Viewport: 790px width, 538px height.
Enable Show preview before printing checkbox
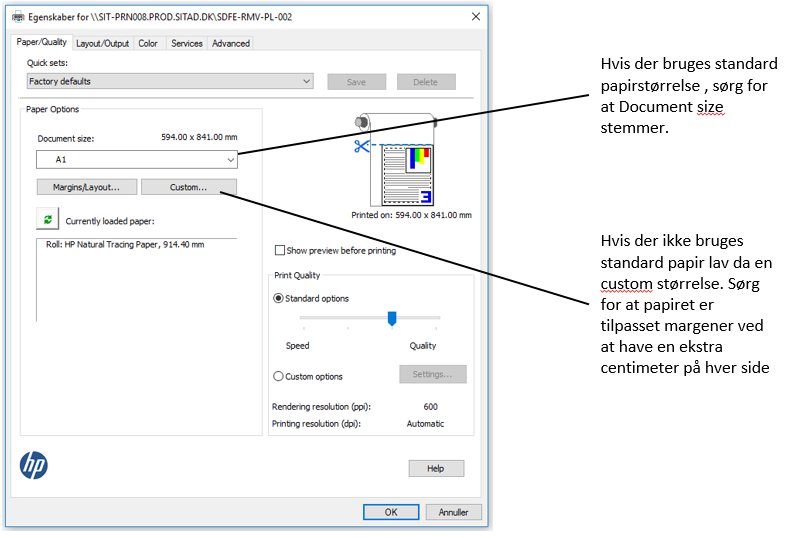pos(280,251)
